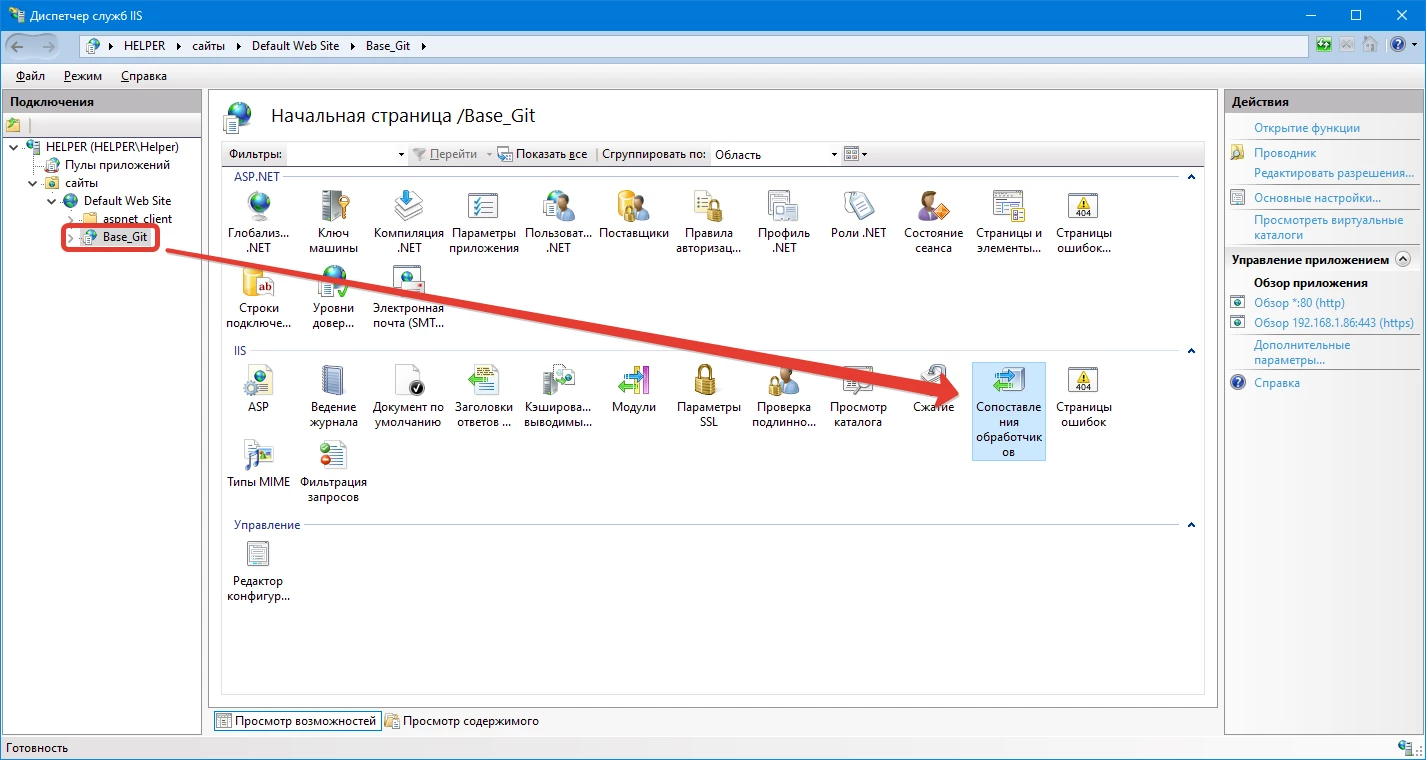Collapse the HELPER server tree node

[13, 147]
